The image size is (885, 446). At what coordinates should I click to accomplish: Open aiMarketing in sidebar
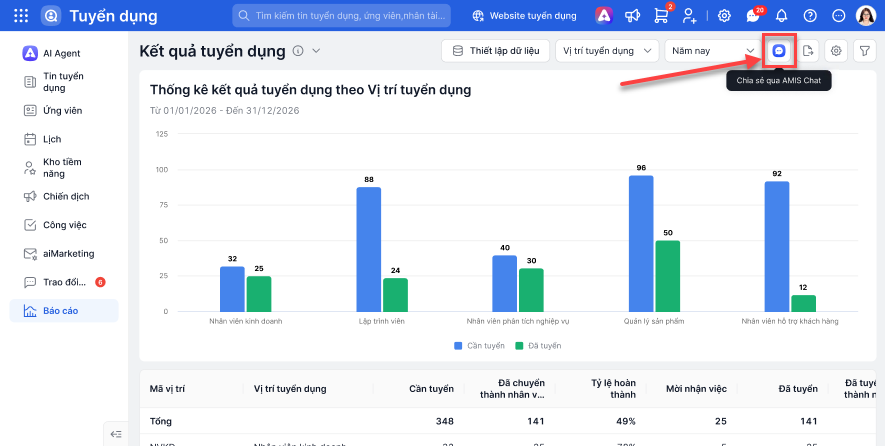coord(64,253)
